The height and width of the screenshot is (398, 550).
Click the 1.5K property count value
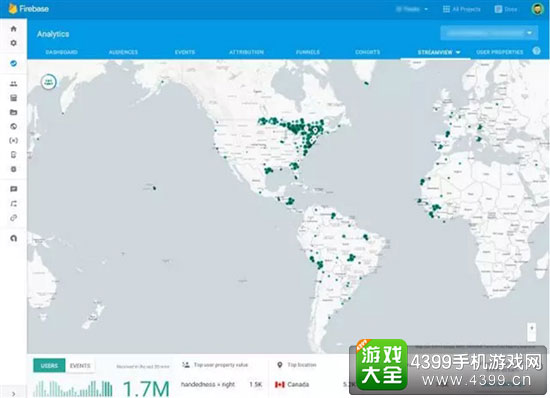(256, 384)
